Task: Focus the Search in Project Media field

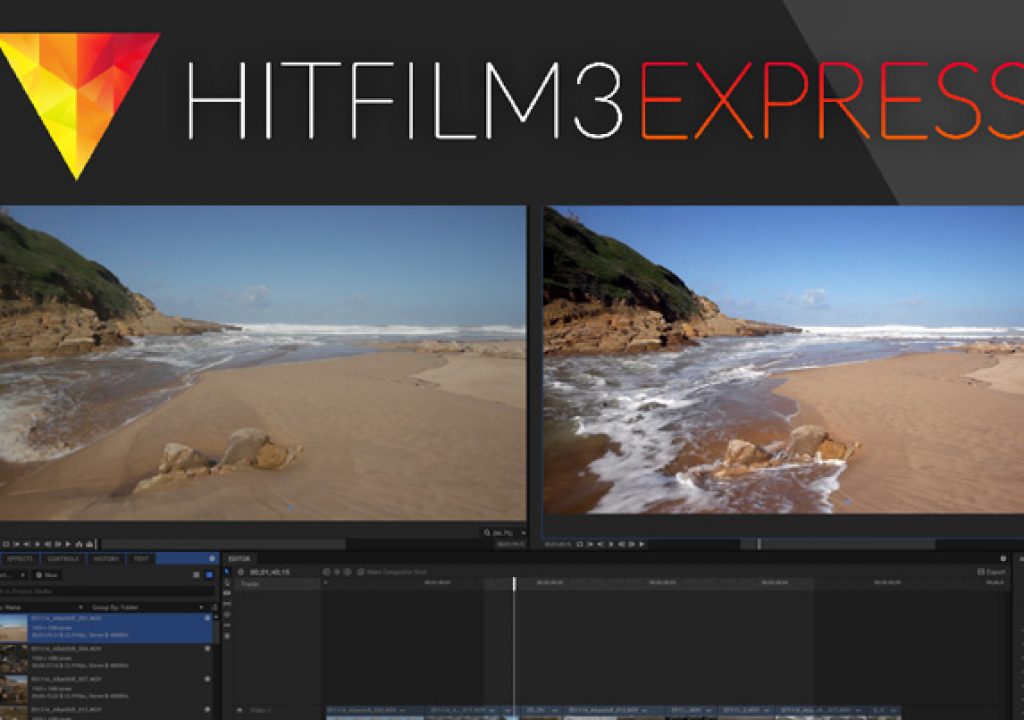Action: coord(108,591)
